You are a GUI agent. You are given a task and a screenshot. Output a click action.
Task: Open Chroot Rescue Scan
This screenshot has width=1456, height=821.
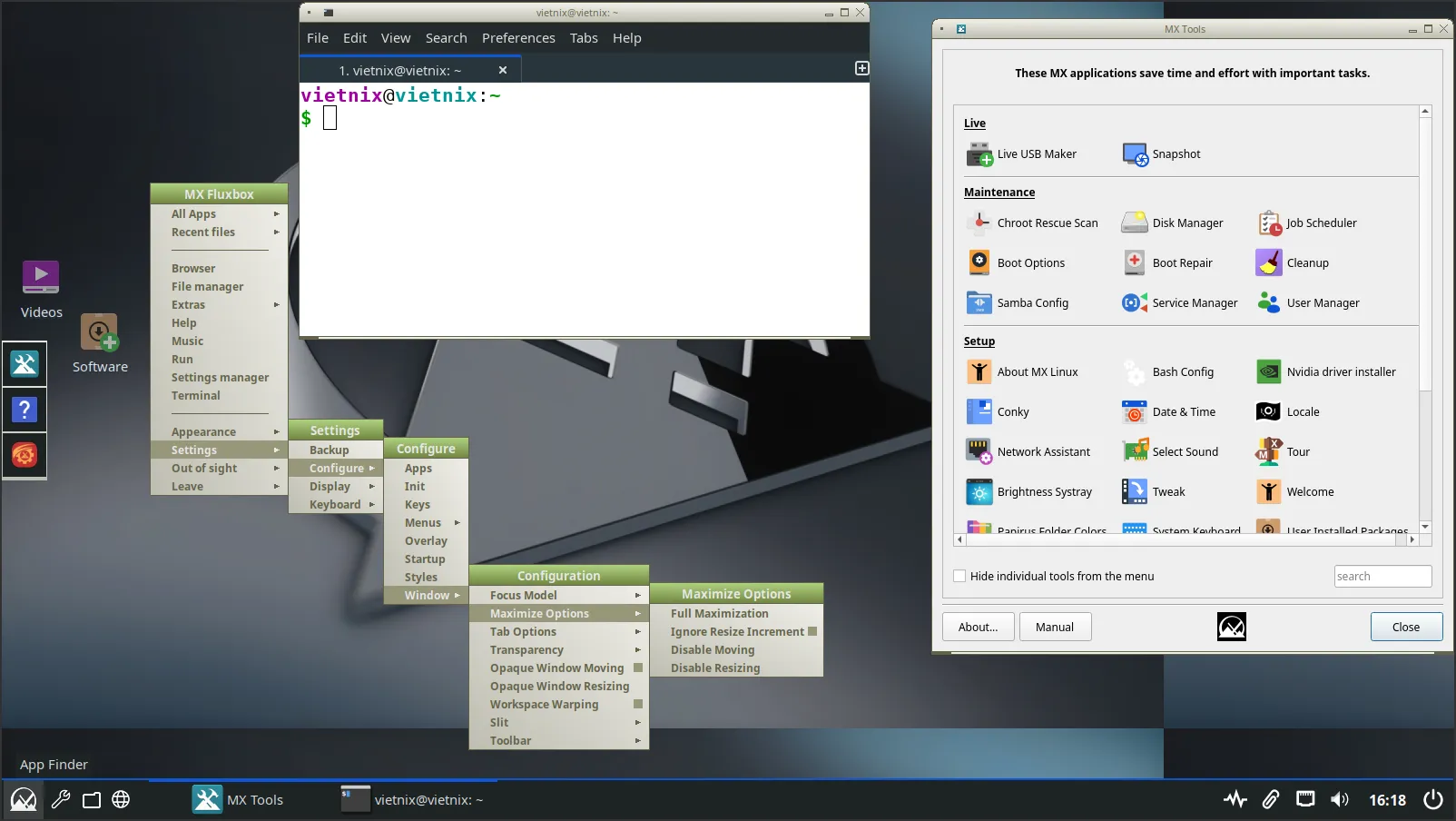pyautogui.click(x=1033, y=223)
